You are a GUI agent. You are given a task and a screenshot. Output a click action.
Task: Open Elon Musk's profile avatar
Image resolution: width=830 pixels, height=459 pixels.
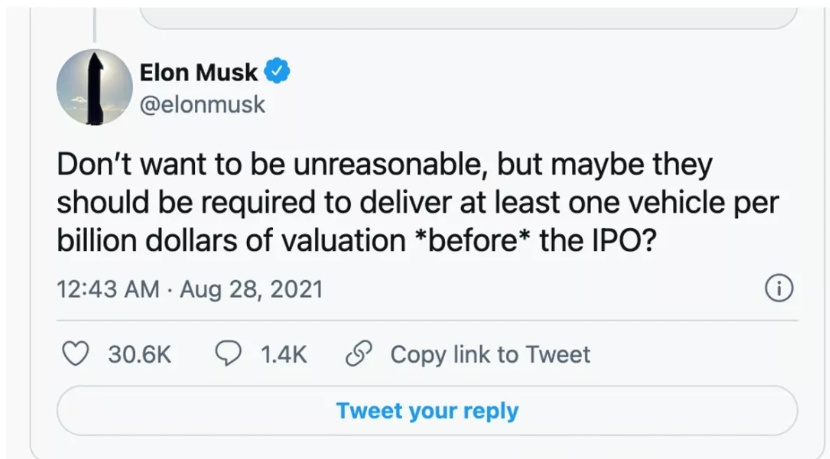tap(94, 87)
